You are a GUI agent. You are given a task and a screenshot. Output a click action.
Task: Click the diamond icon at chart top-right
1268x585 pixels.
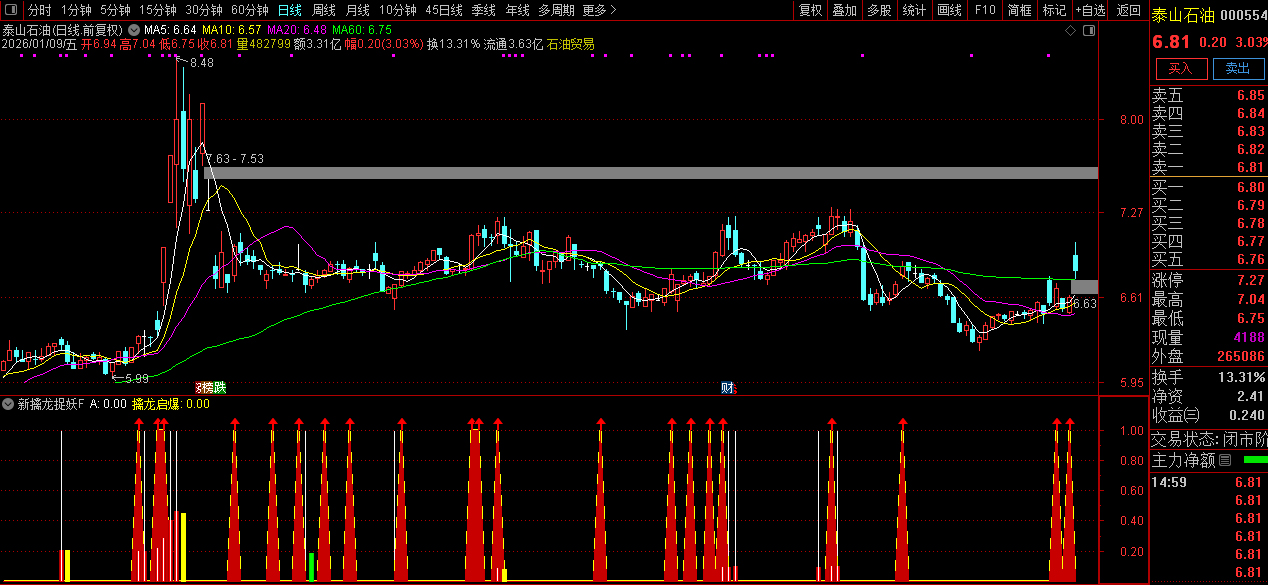(x=1071, y=31)
